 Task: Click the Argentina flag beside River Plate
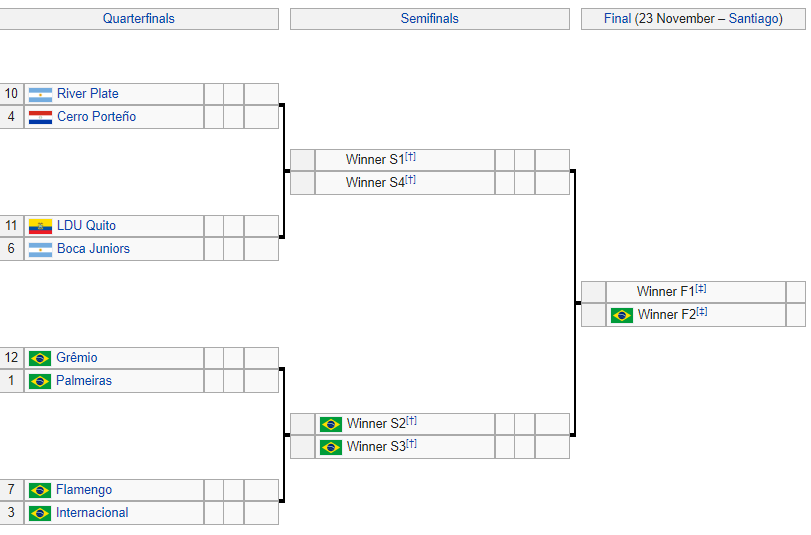click(x=40, y=94)
